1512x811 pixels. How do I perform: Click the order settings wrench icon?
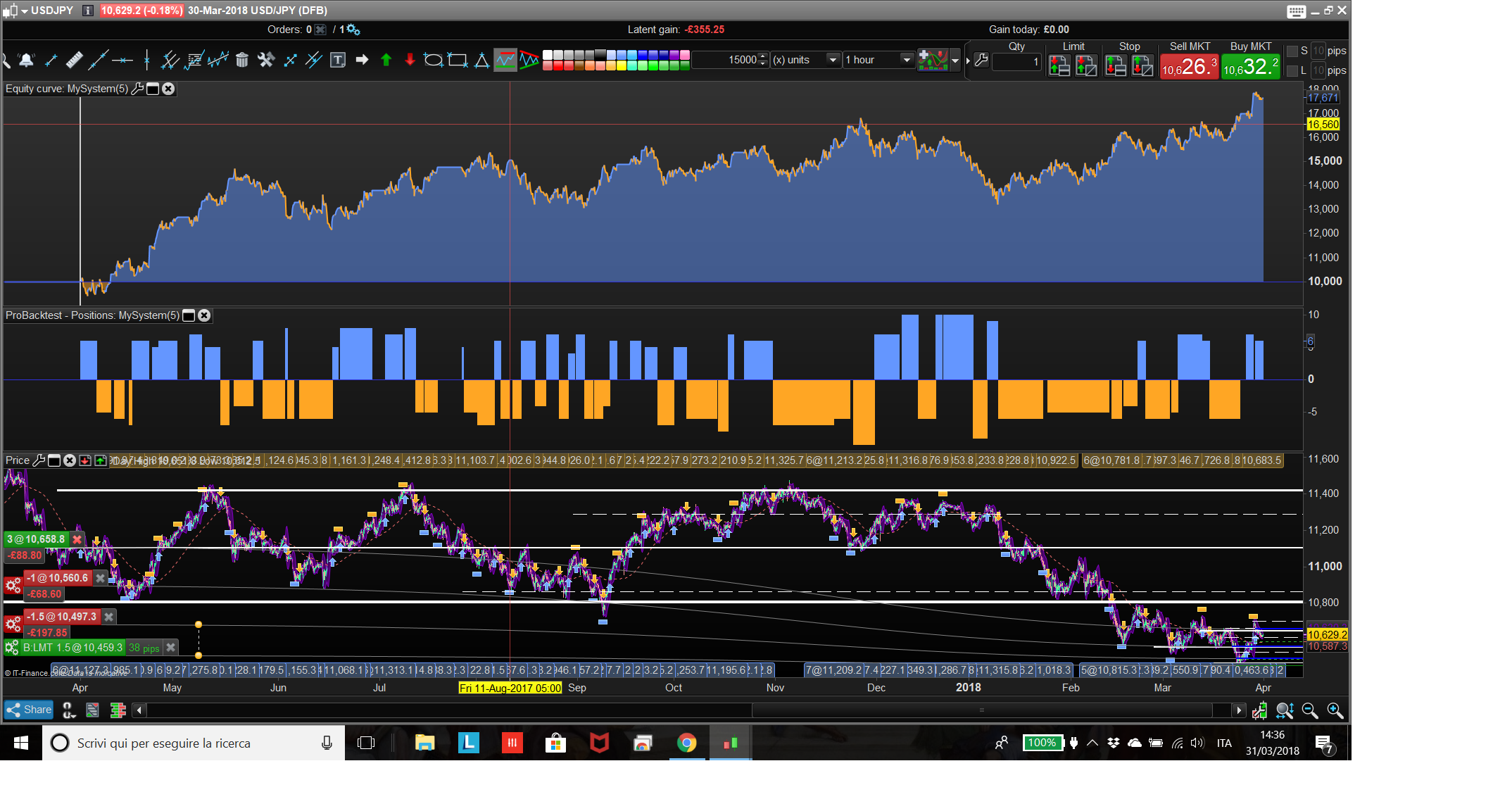click(x=981, y=60)
